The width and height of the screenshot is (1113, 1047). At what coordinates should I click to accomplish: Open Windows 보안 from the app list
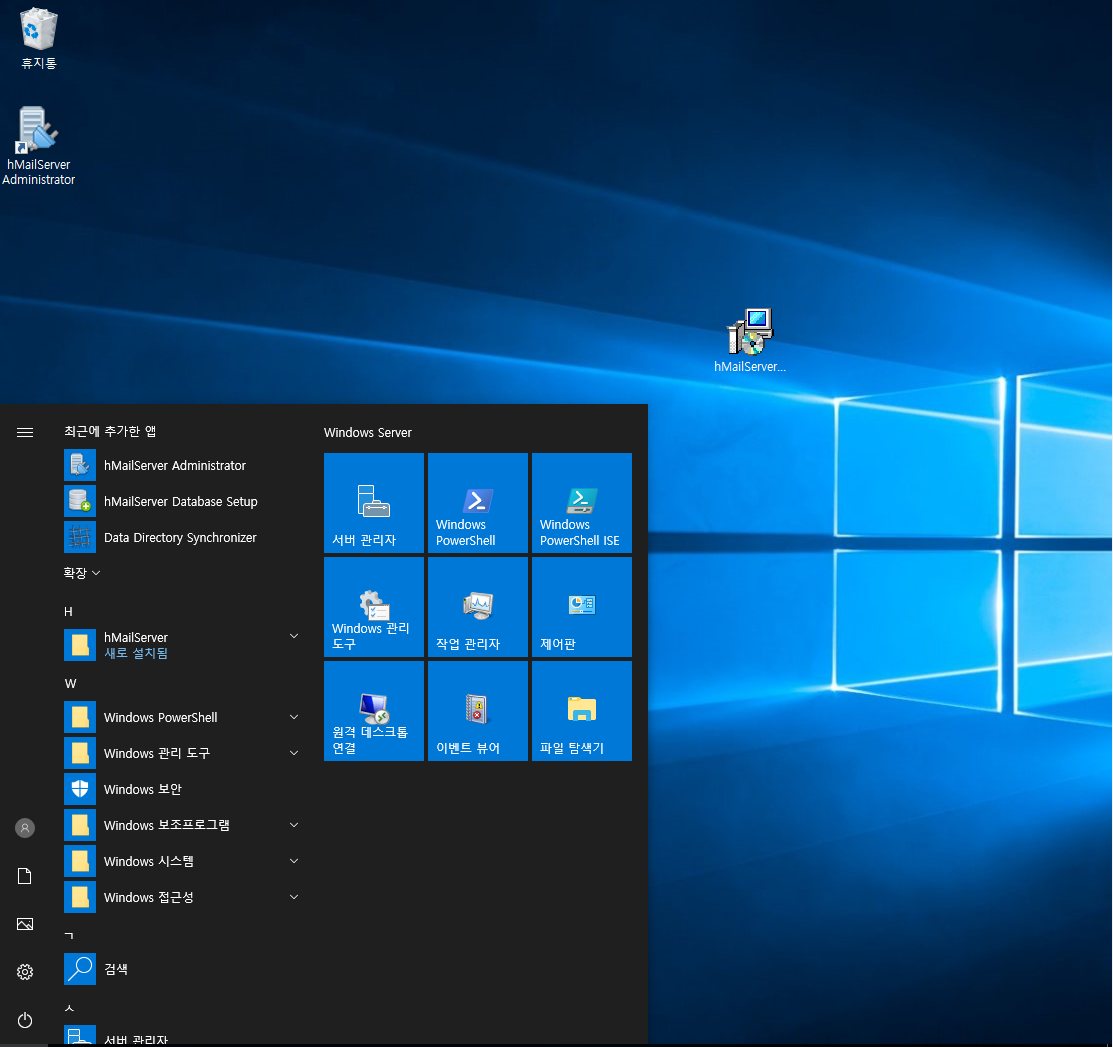(182, 789)
